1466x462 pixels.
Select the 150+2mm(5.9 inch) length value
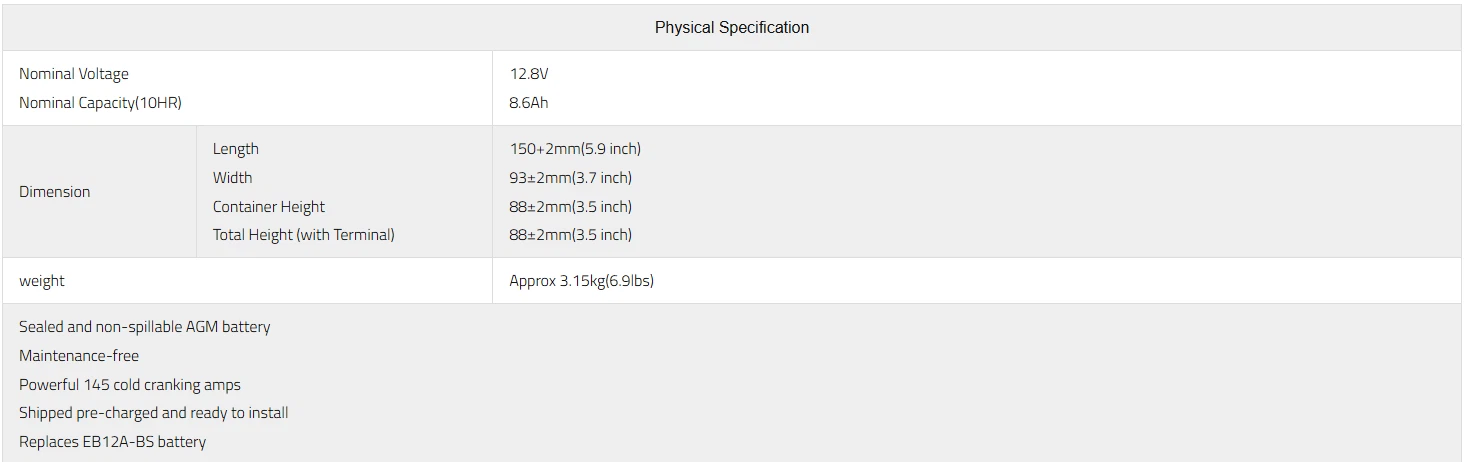click(x=575, y=149)
